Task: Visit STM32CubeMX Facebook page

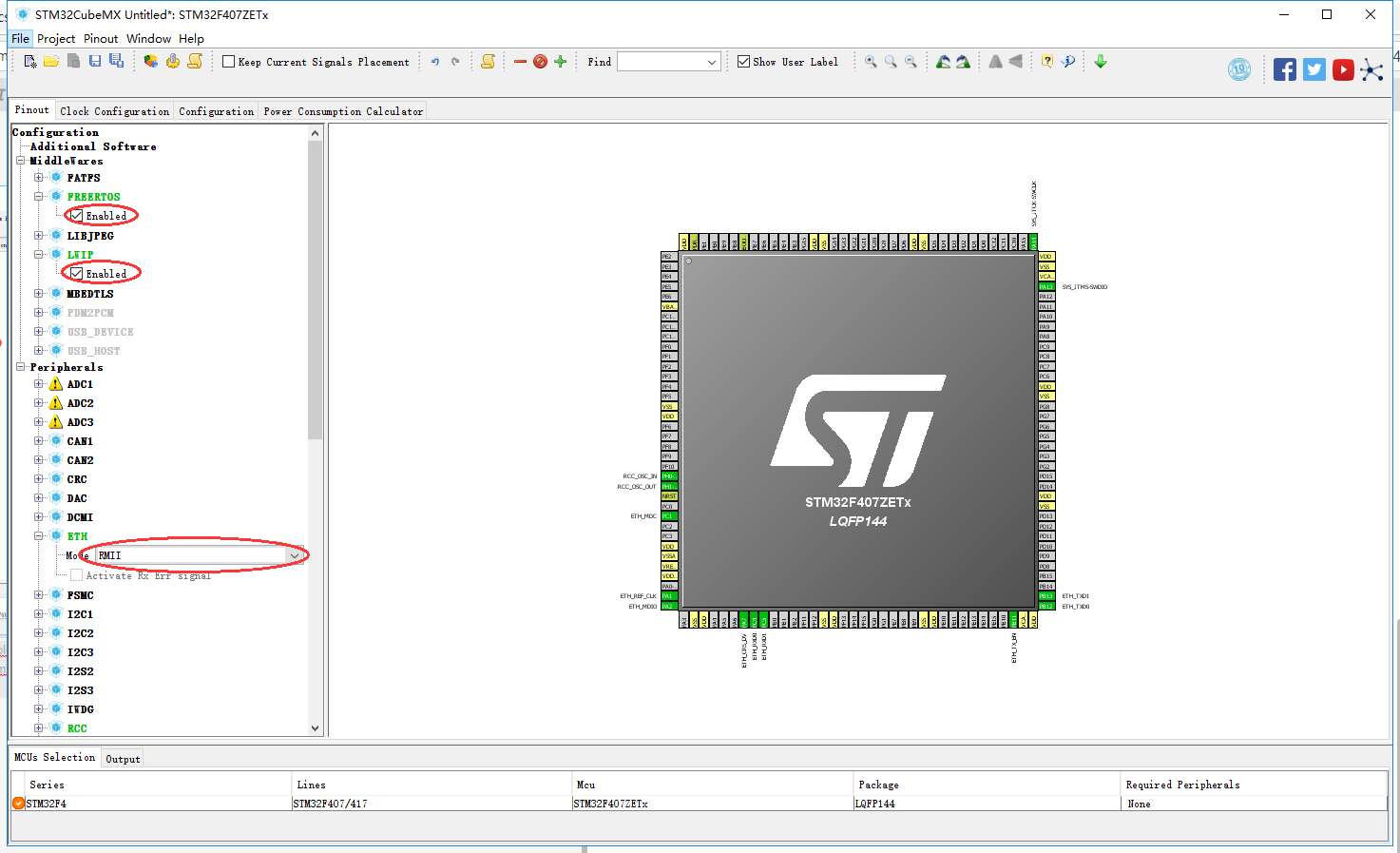Action: click(1284, 68)
